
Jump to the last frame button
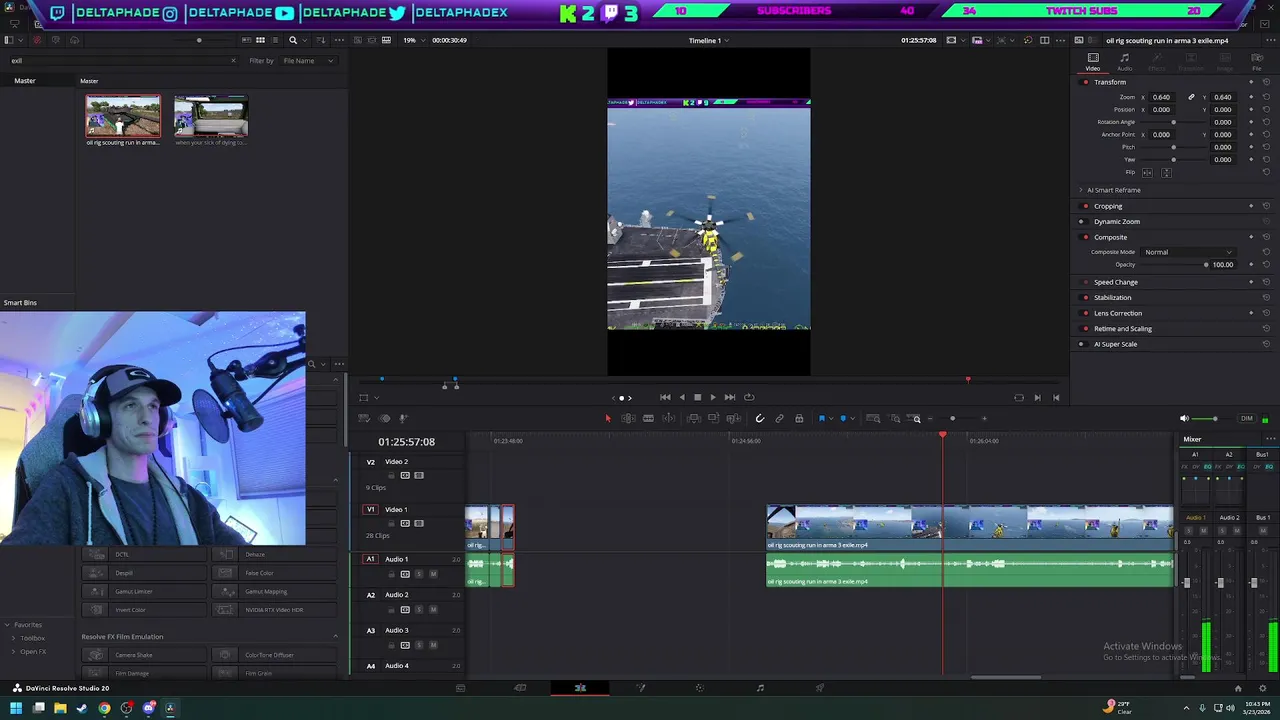click(730, 397)
